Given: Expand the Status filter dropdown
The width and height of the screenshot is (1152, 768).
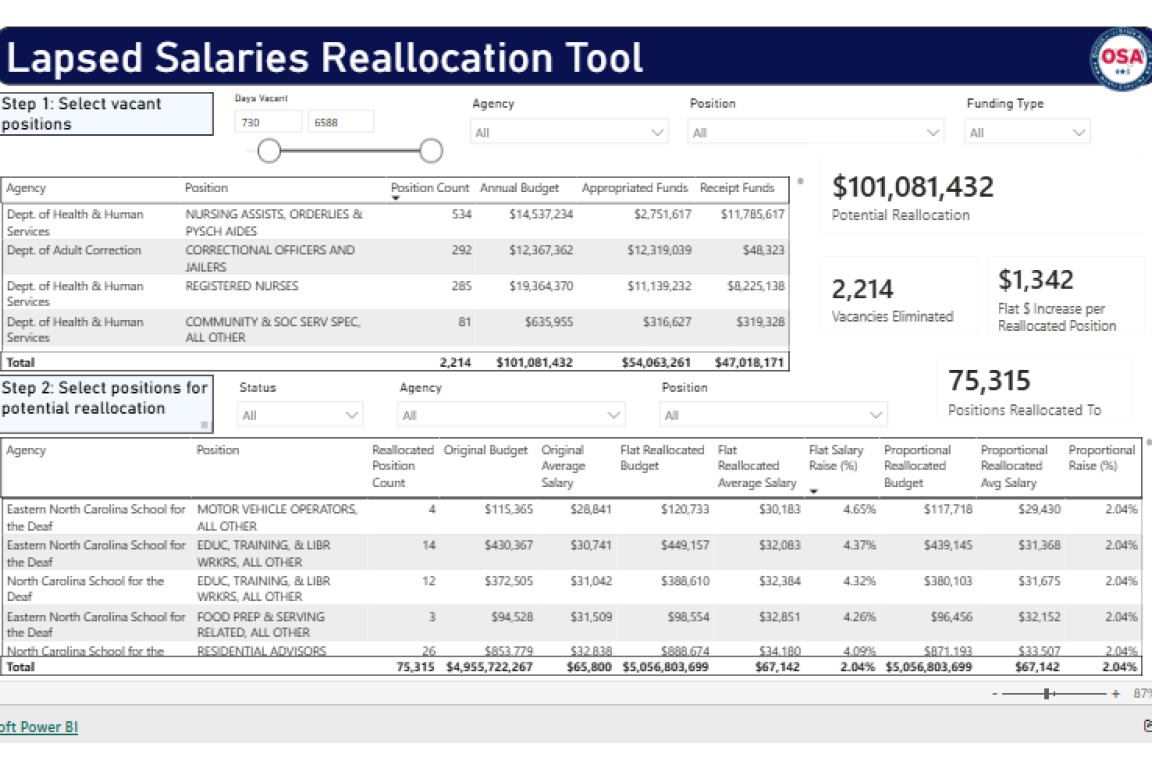Looking at the screenshot, I should coord(300,415).
